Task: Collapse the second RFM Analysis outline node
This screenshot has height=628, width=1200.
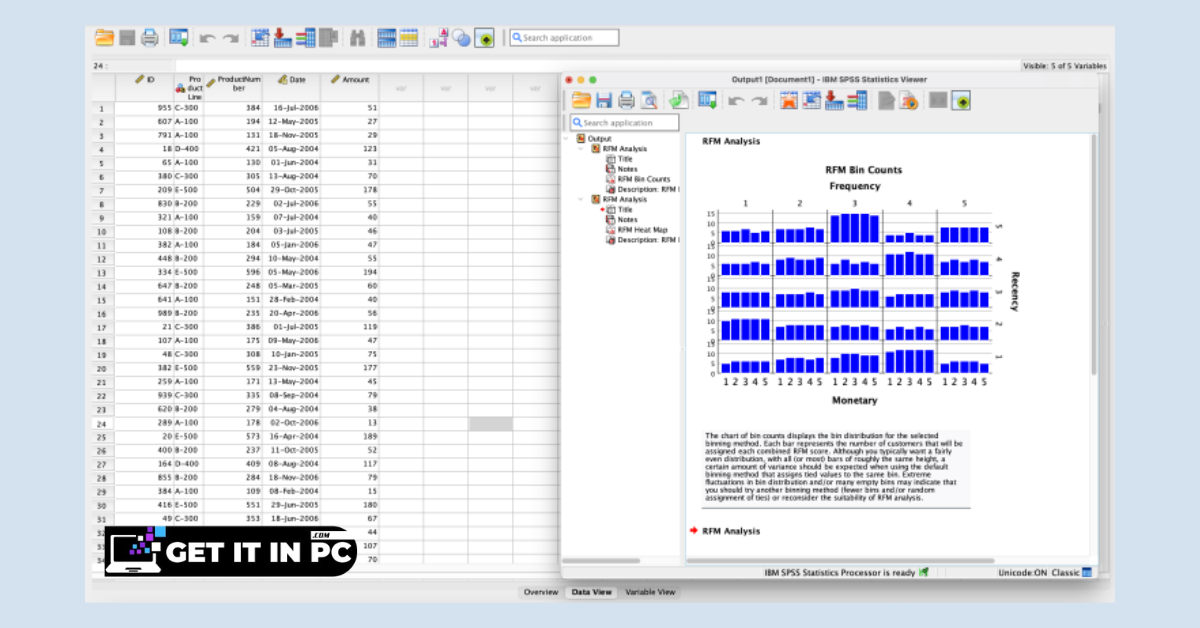Action: [x=580, y=199]
